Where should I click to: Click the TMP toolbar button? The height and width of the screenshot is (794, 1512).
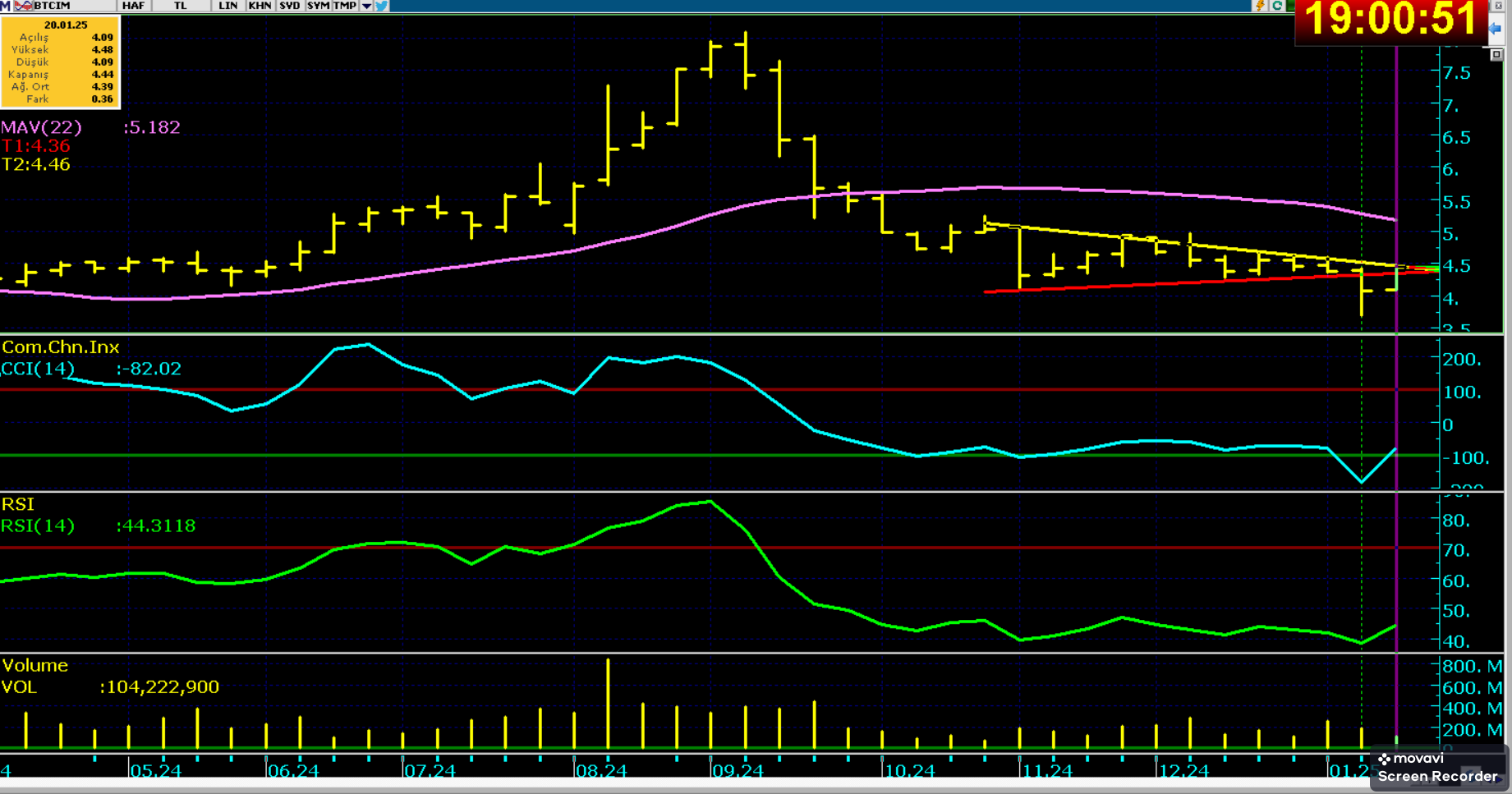click(345, 6)
